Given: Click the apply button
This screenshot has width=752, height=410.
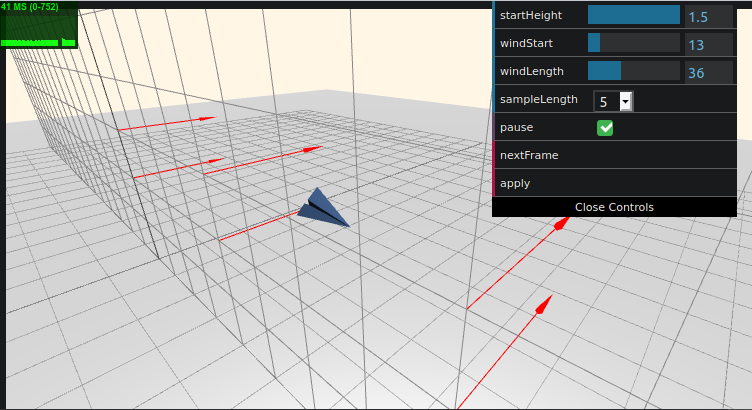Looking at the screenshot, I should [615, 183].
